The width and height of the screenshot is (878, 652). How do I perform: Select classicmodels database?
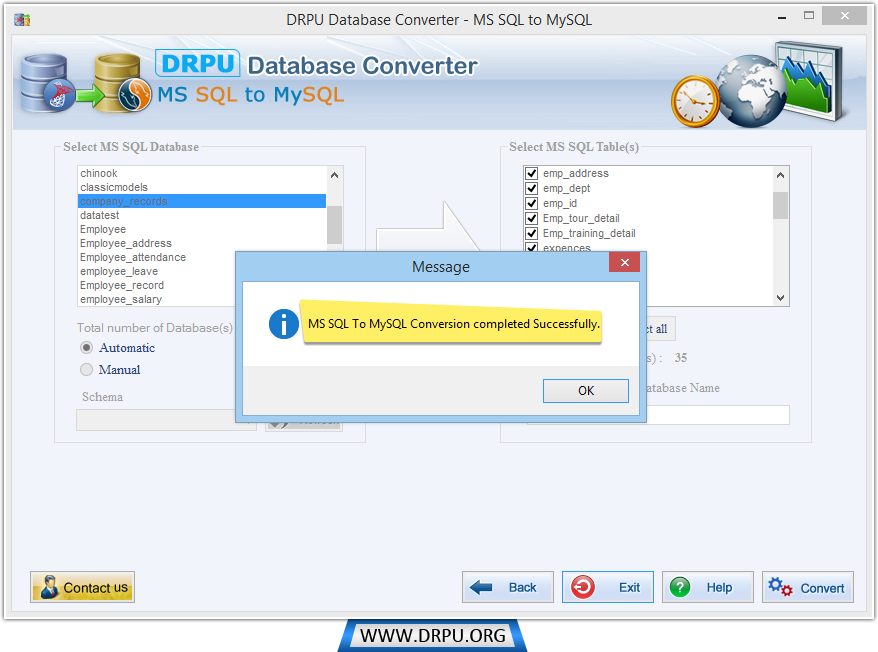pyautogui.click(x=202, y=187)
